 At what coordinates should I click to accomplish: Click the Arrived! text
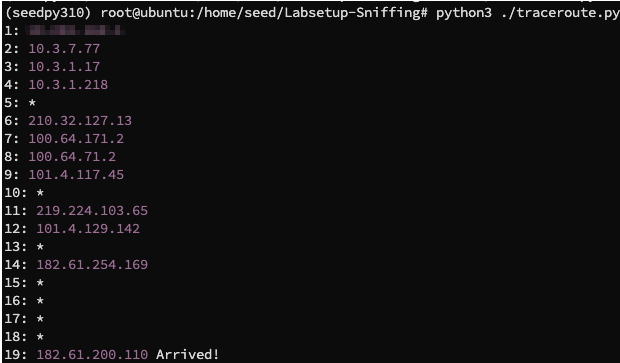point(187,355)
